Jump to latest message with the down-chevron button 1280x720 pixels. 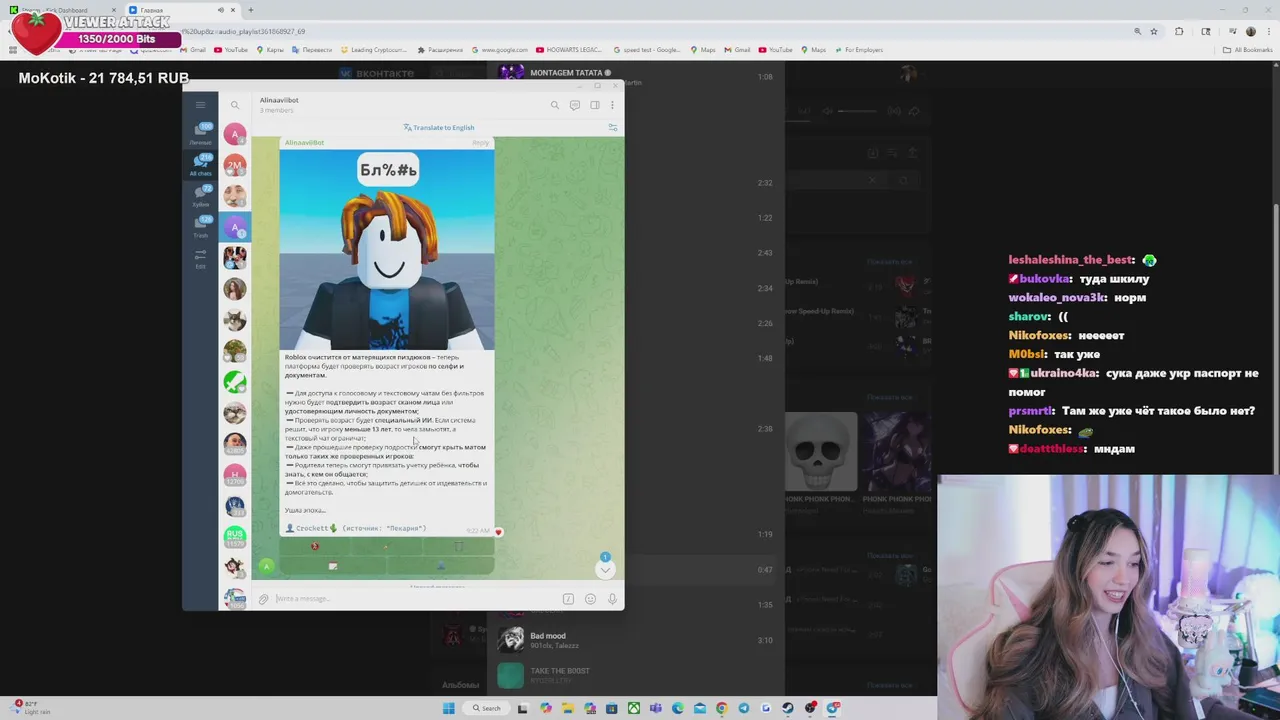tap(605, 569)
